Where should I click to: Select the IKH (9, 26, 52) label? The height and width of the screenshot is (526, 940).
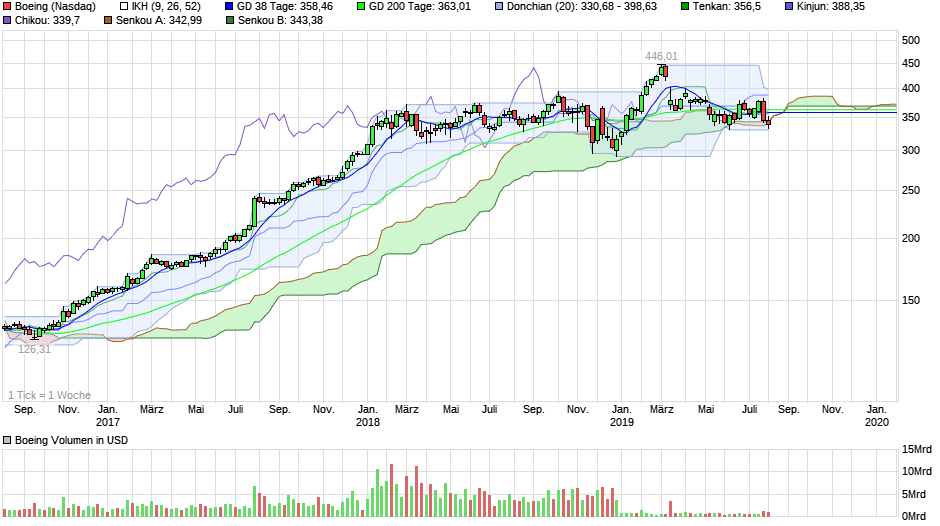tap(166, 7)
